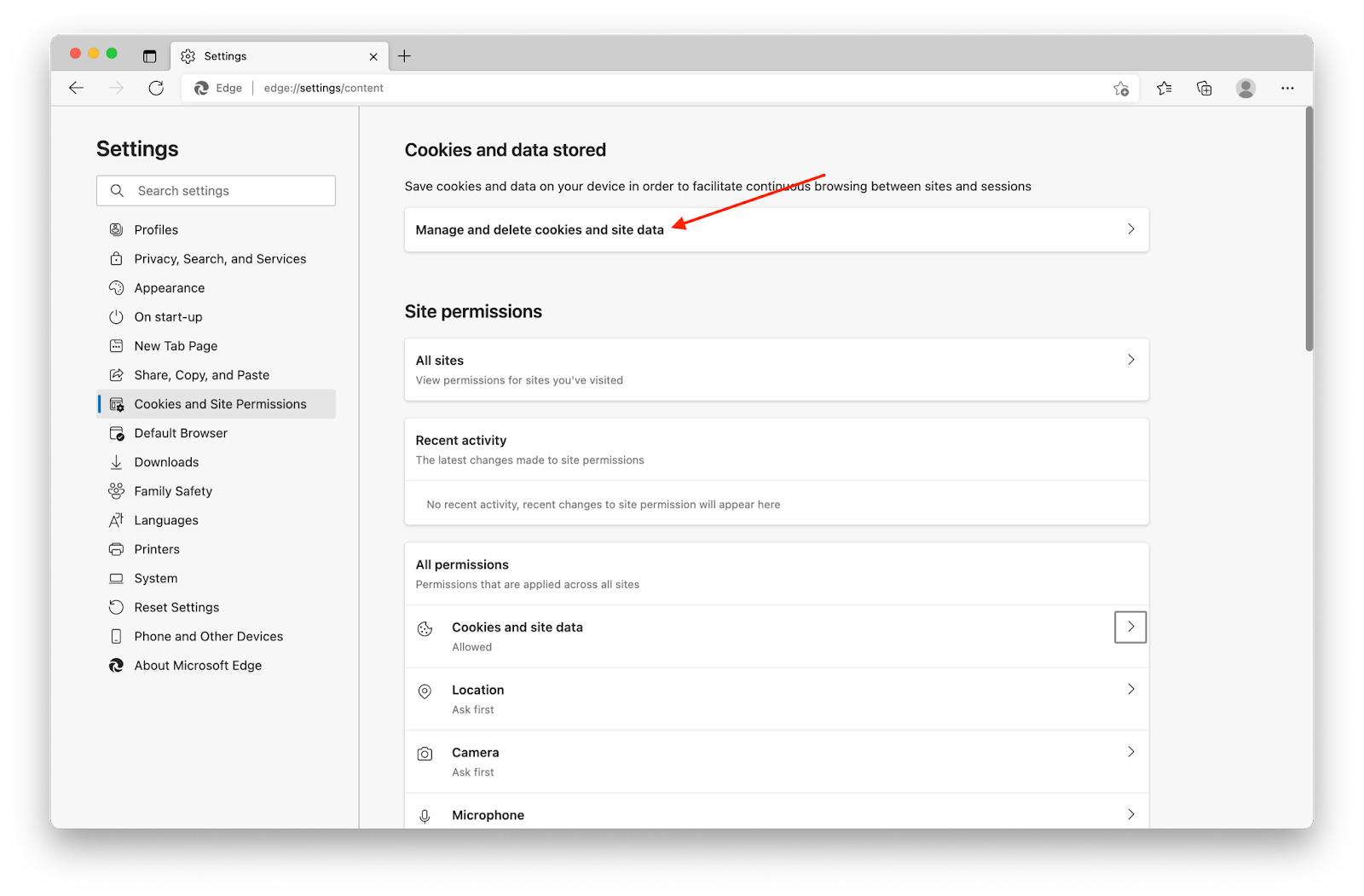The height and width of the screenshot is (896, 1364).
Task: Open the Collections icon
Action: [x=1205, y=88]
